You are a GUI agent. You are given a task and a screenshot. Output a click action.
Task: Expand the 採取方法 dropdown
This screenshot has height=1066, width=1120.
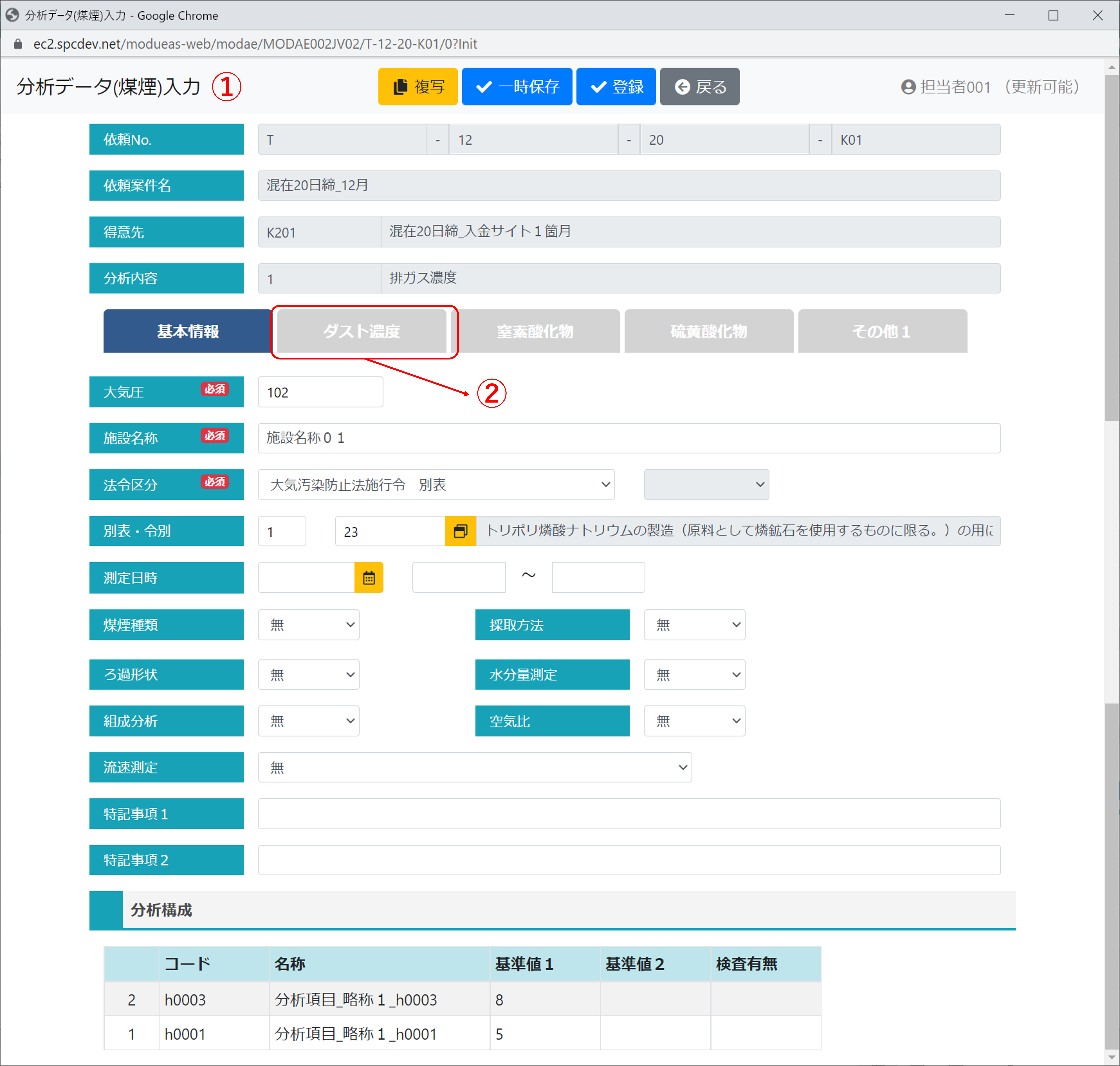[x=694, y=625]
